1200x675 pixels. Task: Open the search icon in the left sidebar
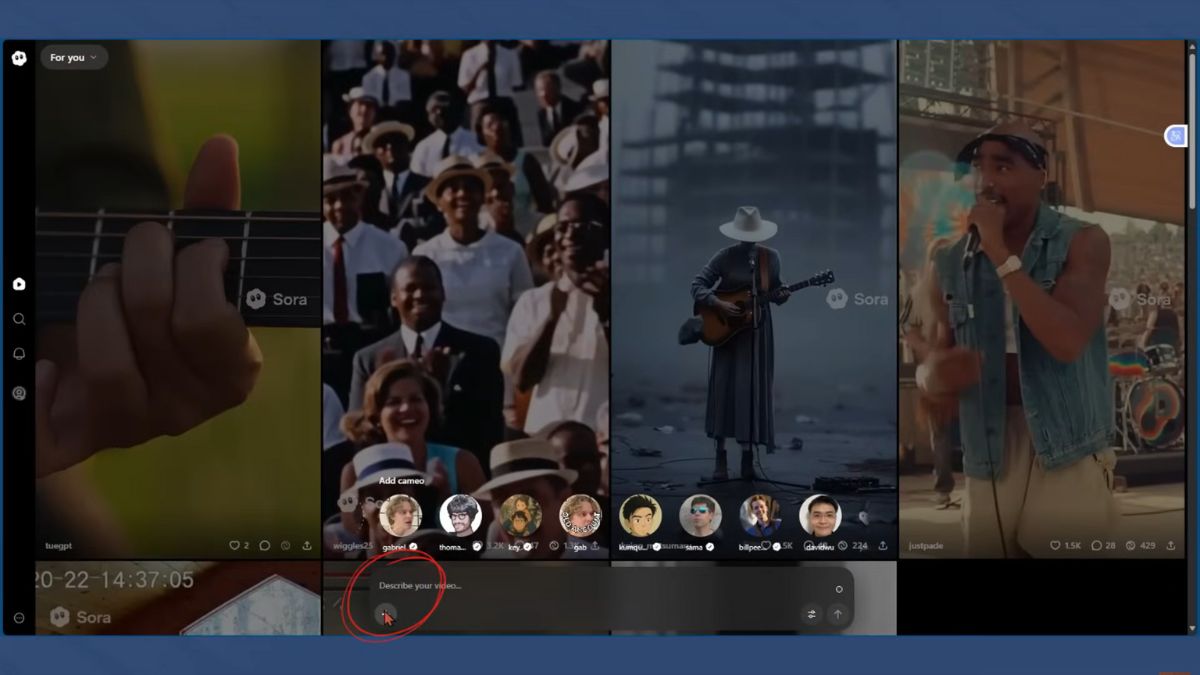pos(19,319)
